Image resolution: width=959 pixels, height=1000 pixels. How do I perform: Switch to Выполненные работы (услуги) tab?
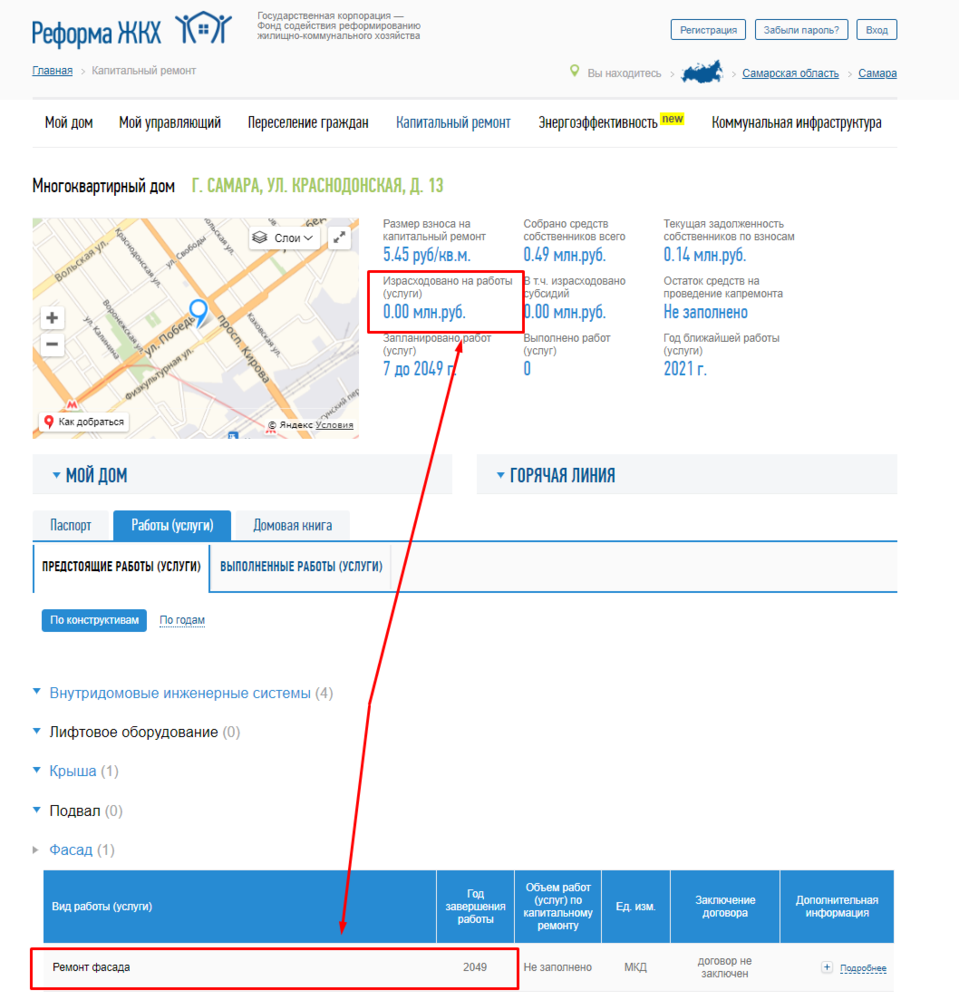(301, 566)
